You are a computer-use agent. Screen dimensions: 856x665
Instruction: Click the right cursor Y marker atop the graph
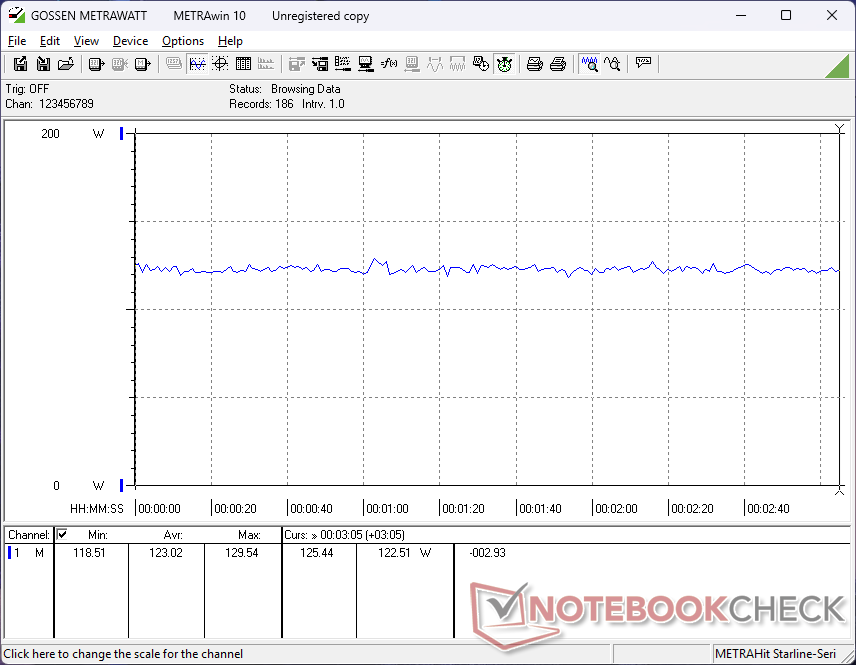[x=840, y=128]
